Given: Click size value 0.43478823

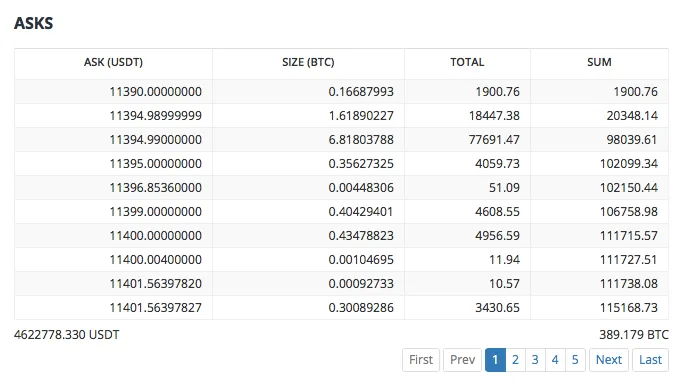Looking at the screenshot, I should pos(361,236).
